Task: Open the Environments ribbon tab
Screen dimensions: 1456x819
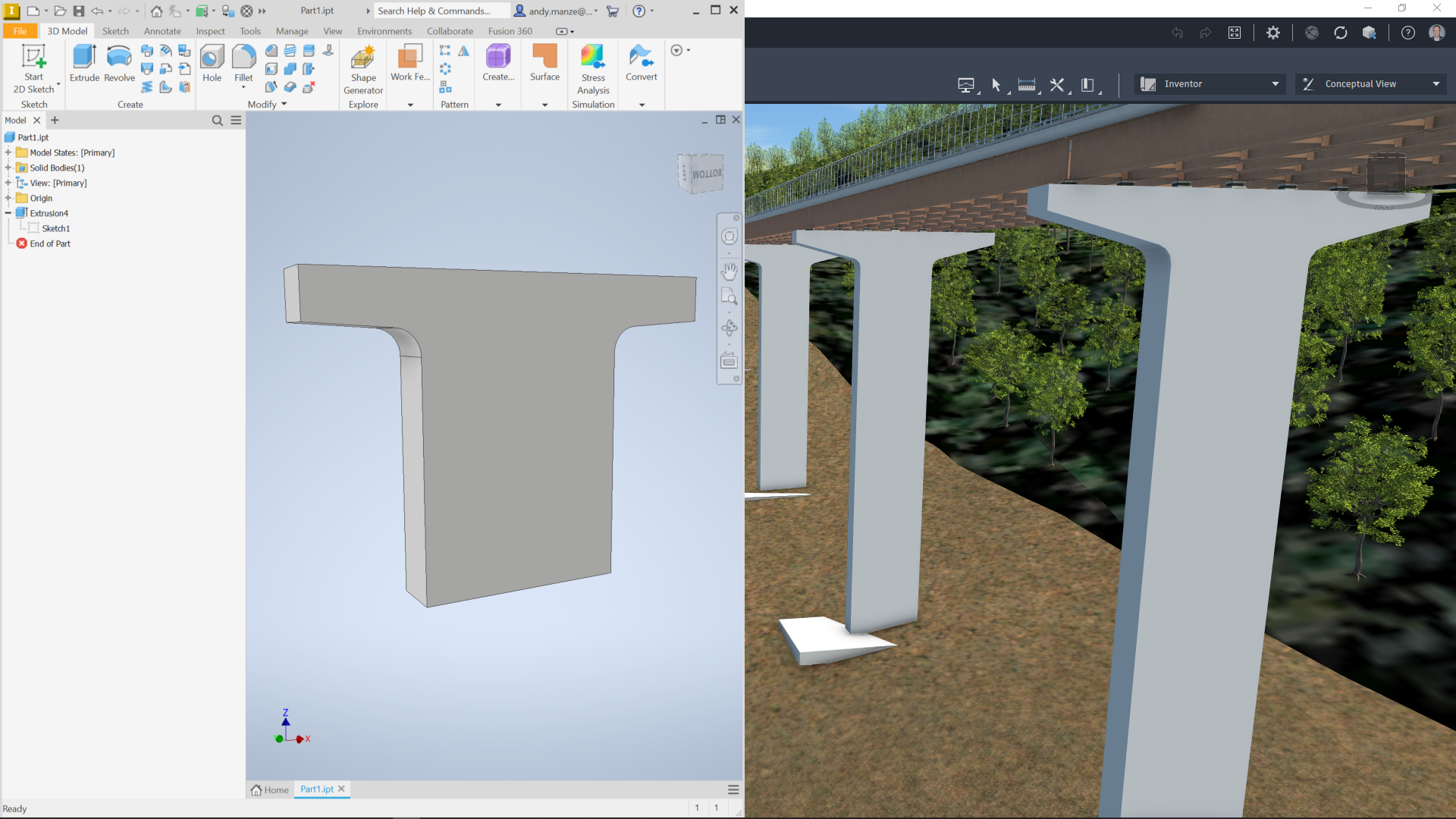Action: point(384,31)
